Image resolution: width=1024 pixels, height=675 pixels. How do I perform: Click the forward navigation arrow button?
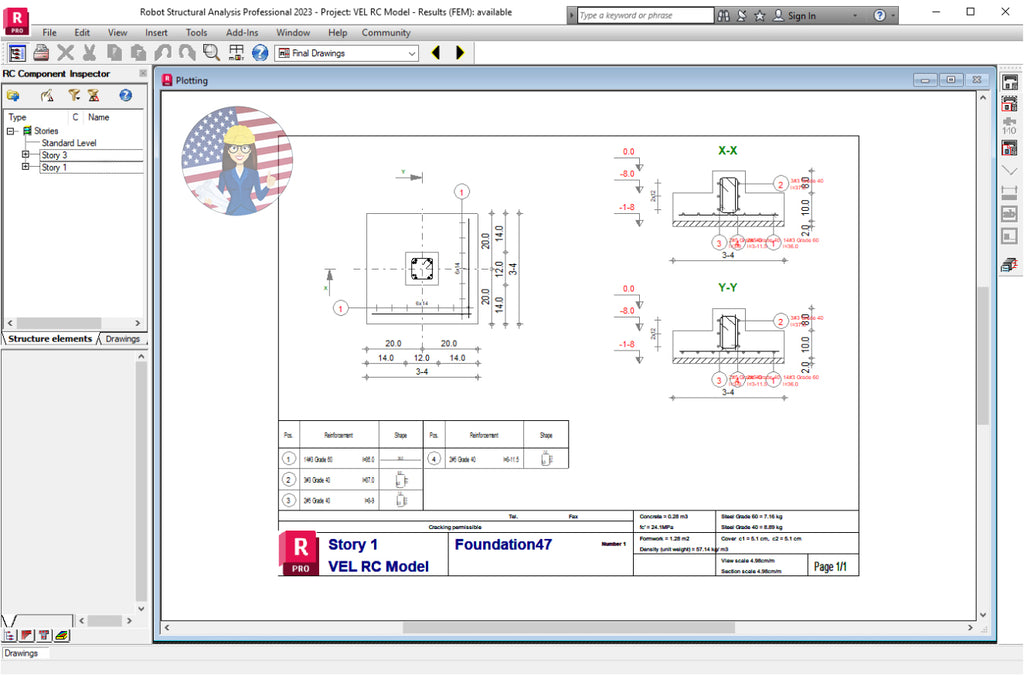pos(459,52)
